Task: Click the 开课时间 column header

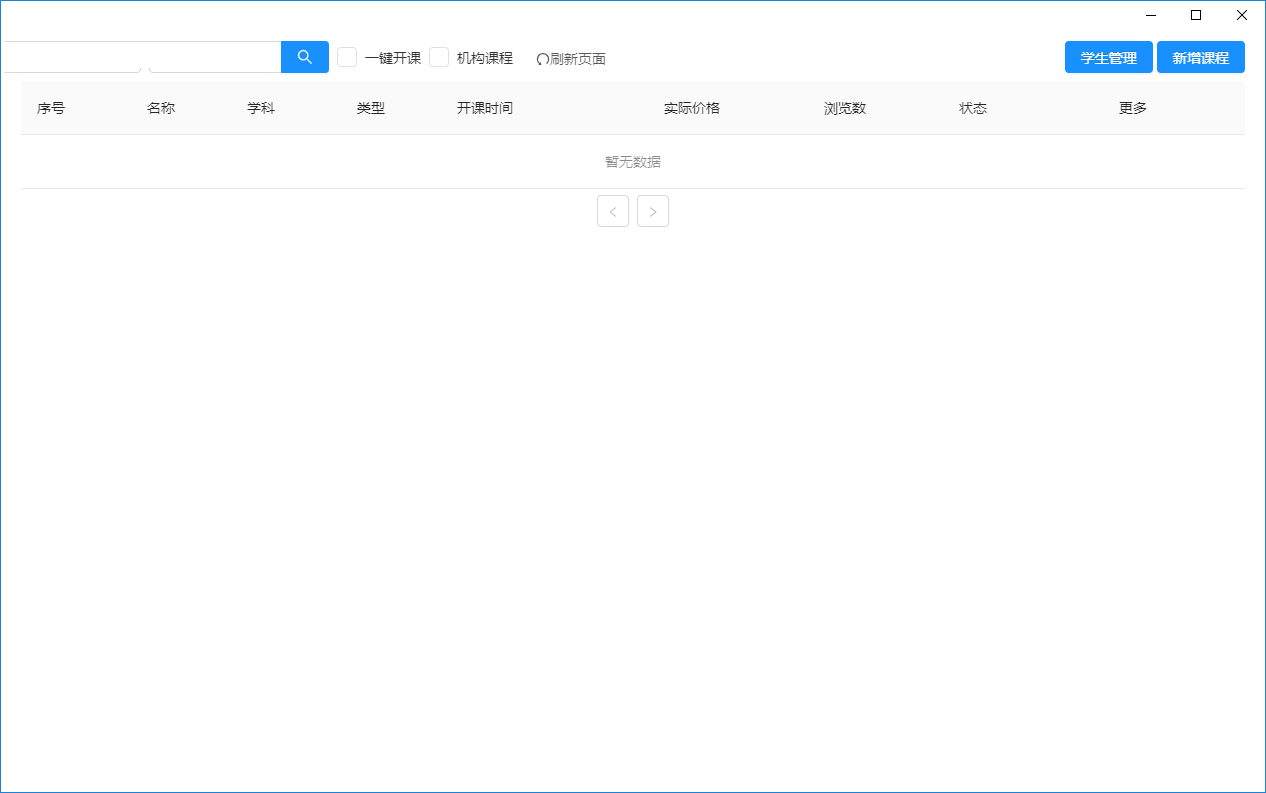Action: pos(485,108)
